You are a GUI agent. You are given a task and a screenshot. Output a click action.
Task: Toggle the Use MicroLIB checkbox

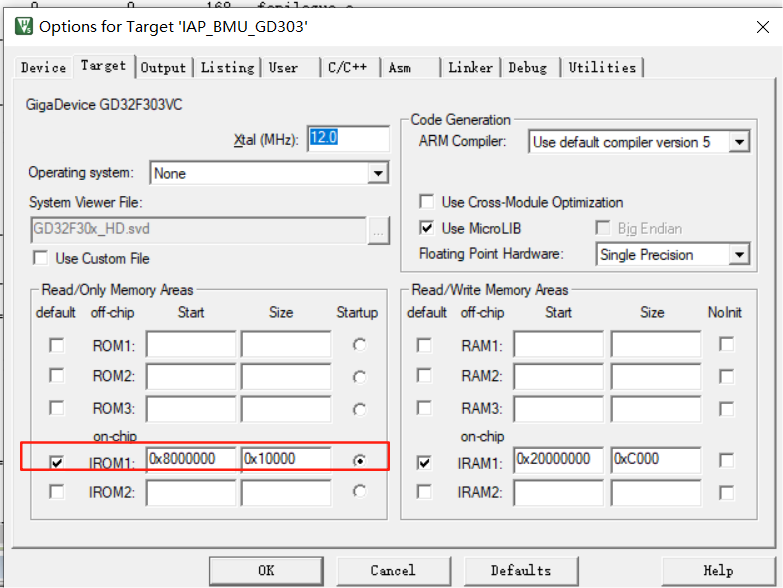pos(426,228)
